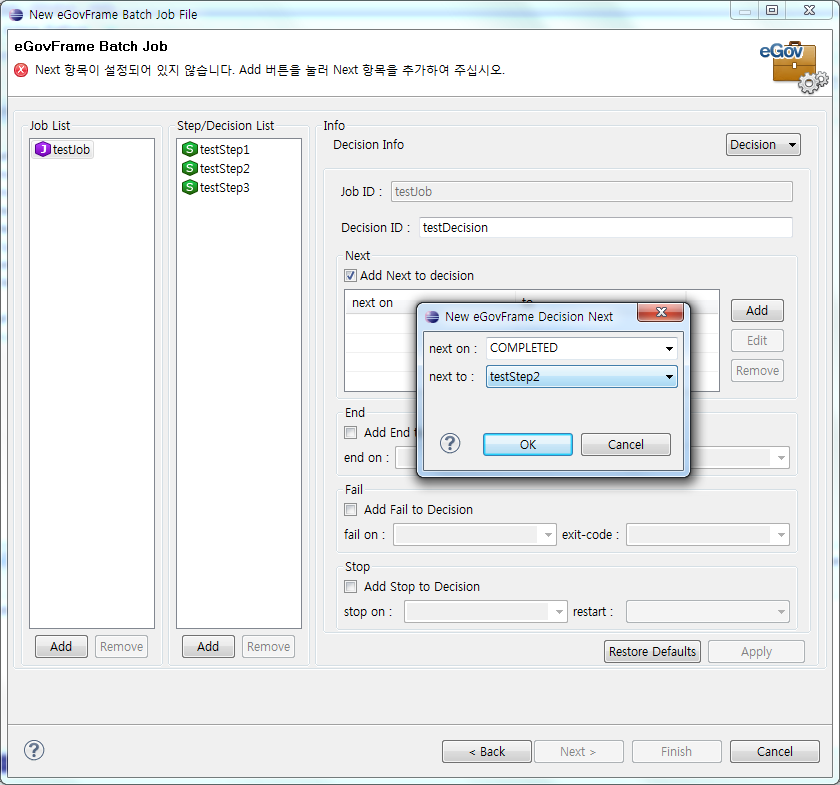Click the Decision ID input field
Viewport: 840px width, 785px height.
[x=605, y=228]
